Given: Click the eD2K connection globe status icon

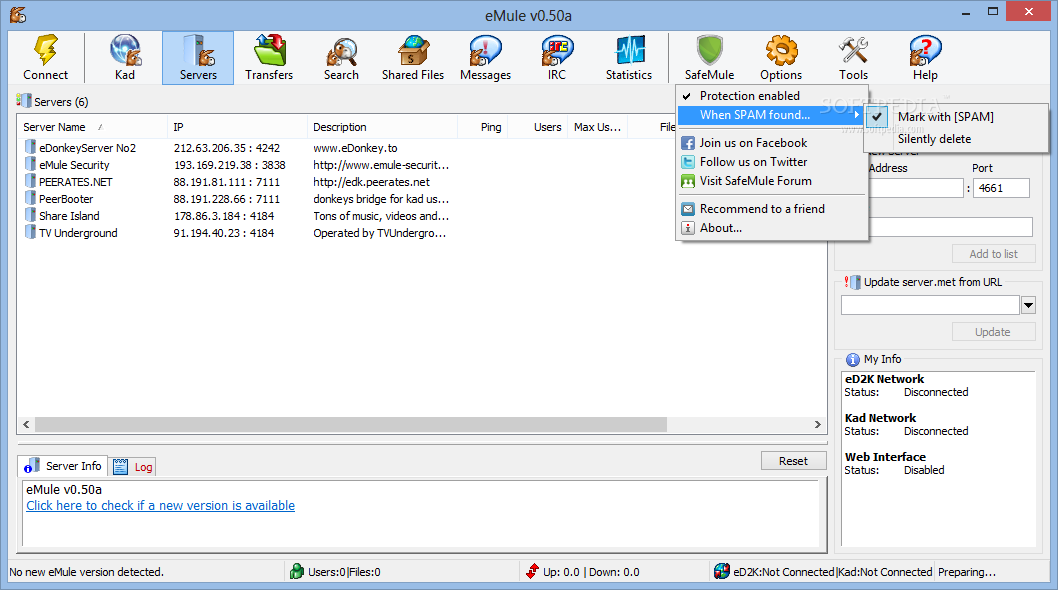Looking at the screenshot, I should point(722,571).
